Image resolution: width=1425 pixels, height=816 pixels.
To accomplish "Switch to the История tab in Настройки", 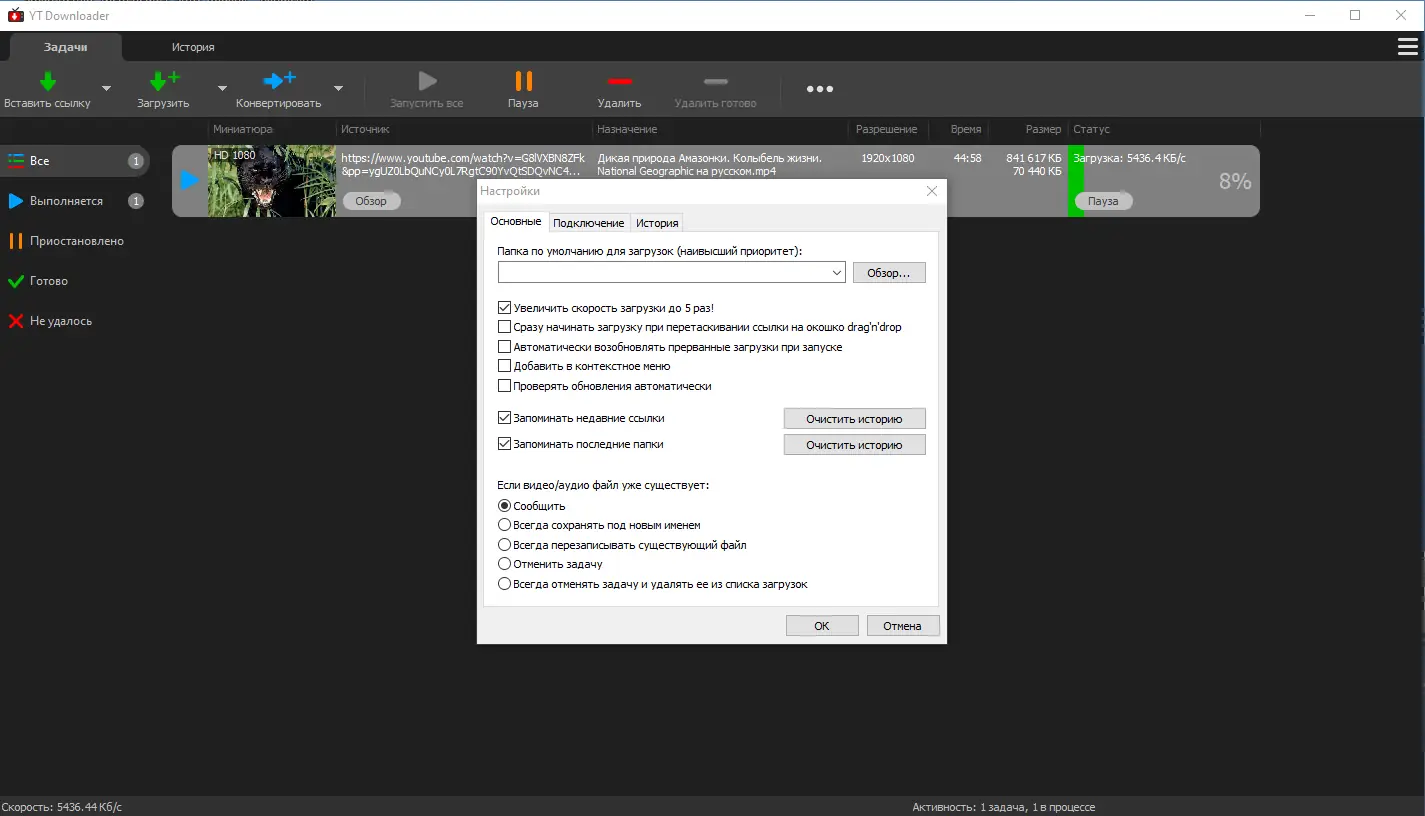I will (657, 223).
